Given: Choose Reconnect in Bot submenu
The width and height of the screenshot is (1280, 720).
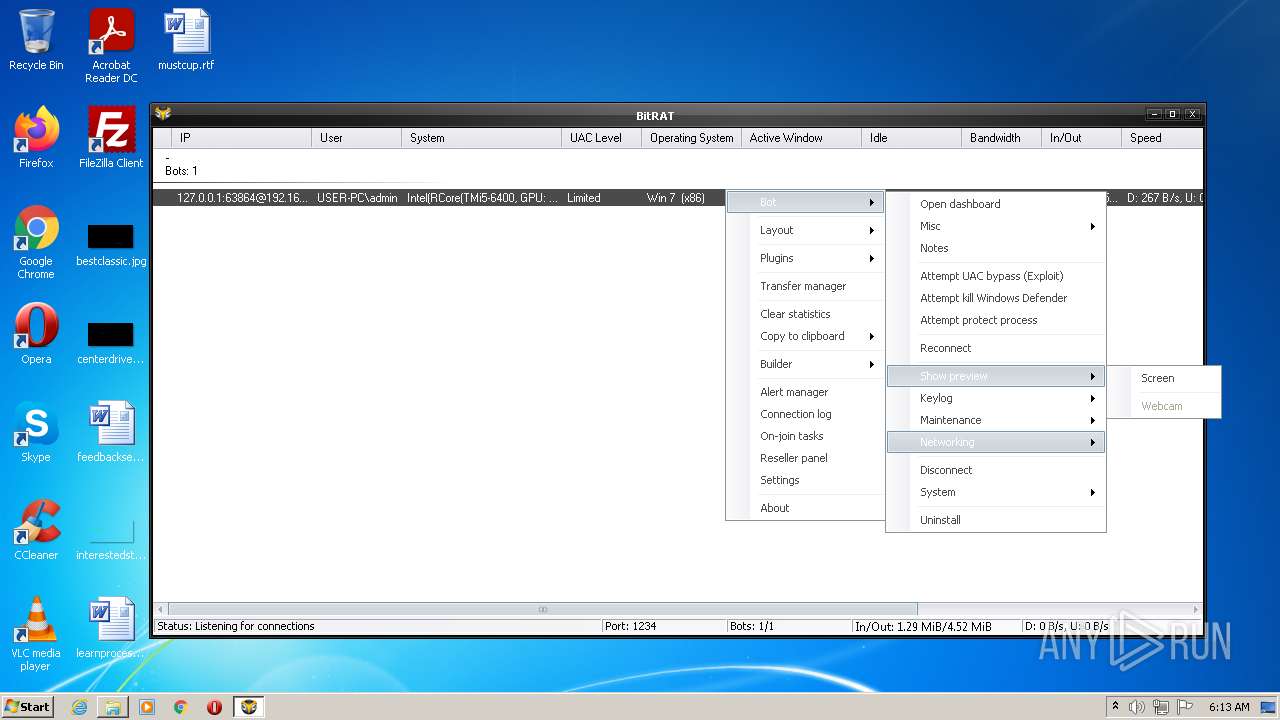Looking at the screenshot, I should pyautogui.click(x=996, y=348).
